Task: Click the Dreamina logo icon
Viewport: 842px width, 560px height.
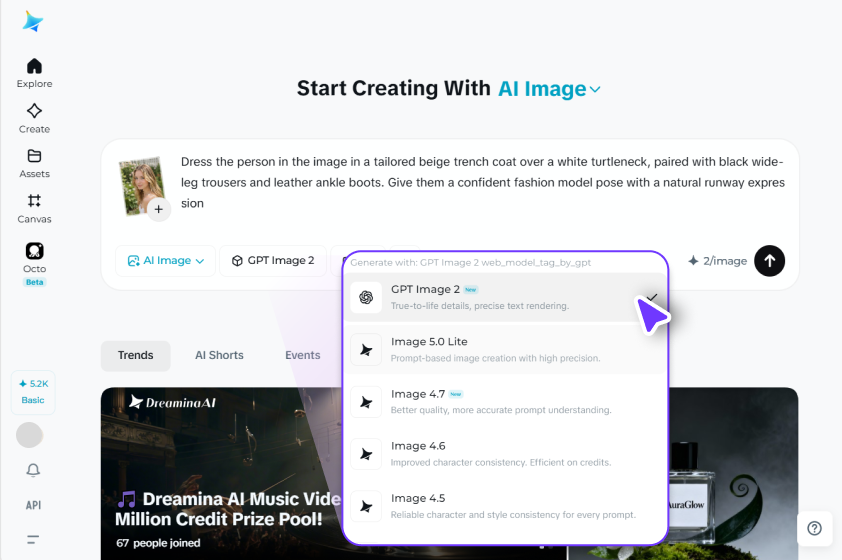Action: coord(33,21)
